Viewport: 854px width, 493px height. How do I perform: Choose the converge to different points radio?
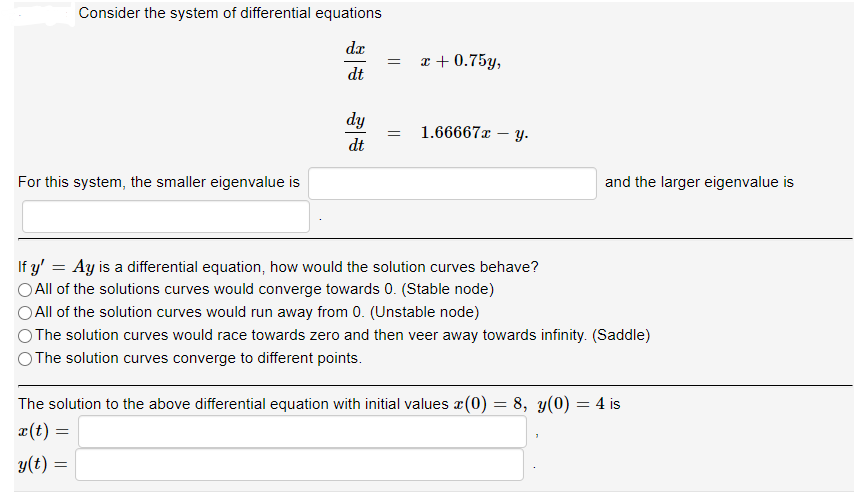[x=25, y=359]
